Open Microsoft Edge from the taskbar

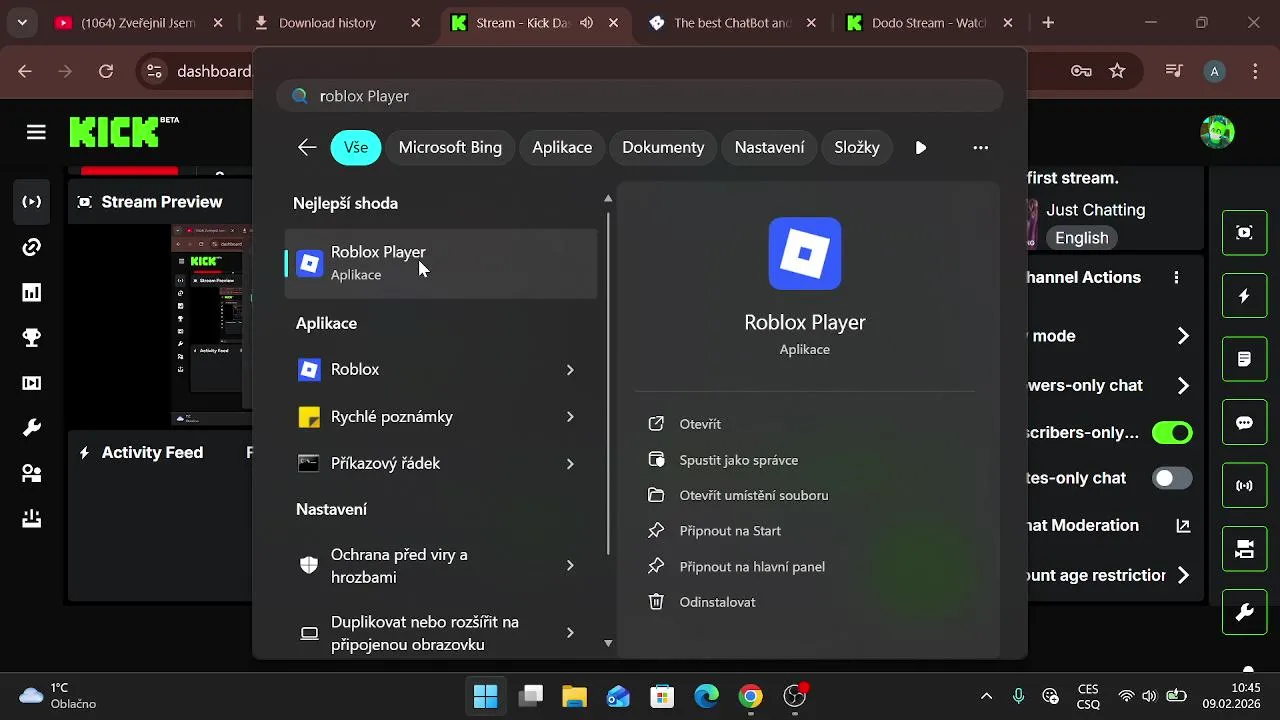706,696
